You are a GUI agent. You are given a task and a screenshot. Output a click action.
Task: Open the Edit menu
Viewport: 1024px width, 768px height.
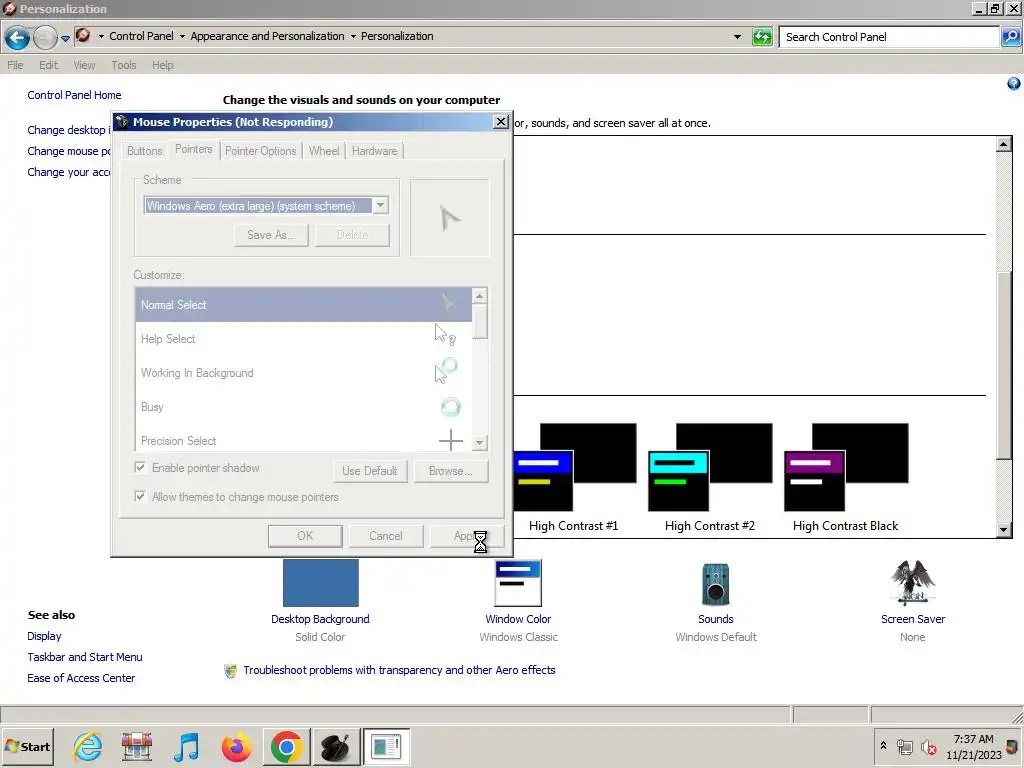[x=48, y=65]
